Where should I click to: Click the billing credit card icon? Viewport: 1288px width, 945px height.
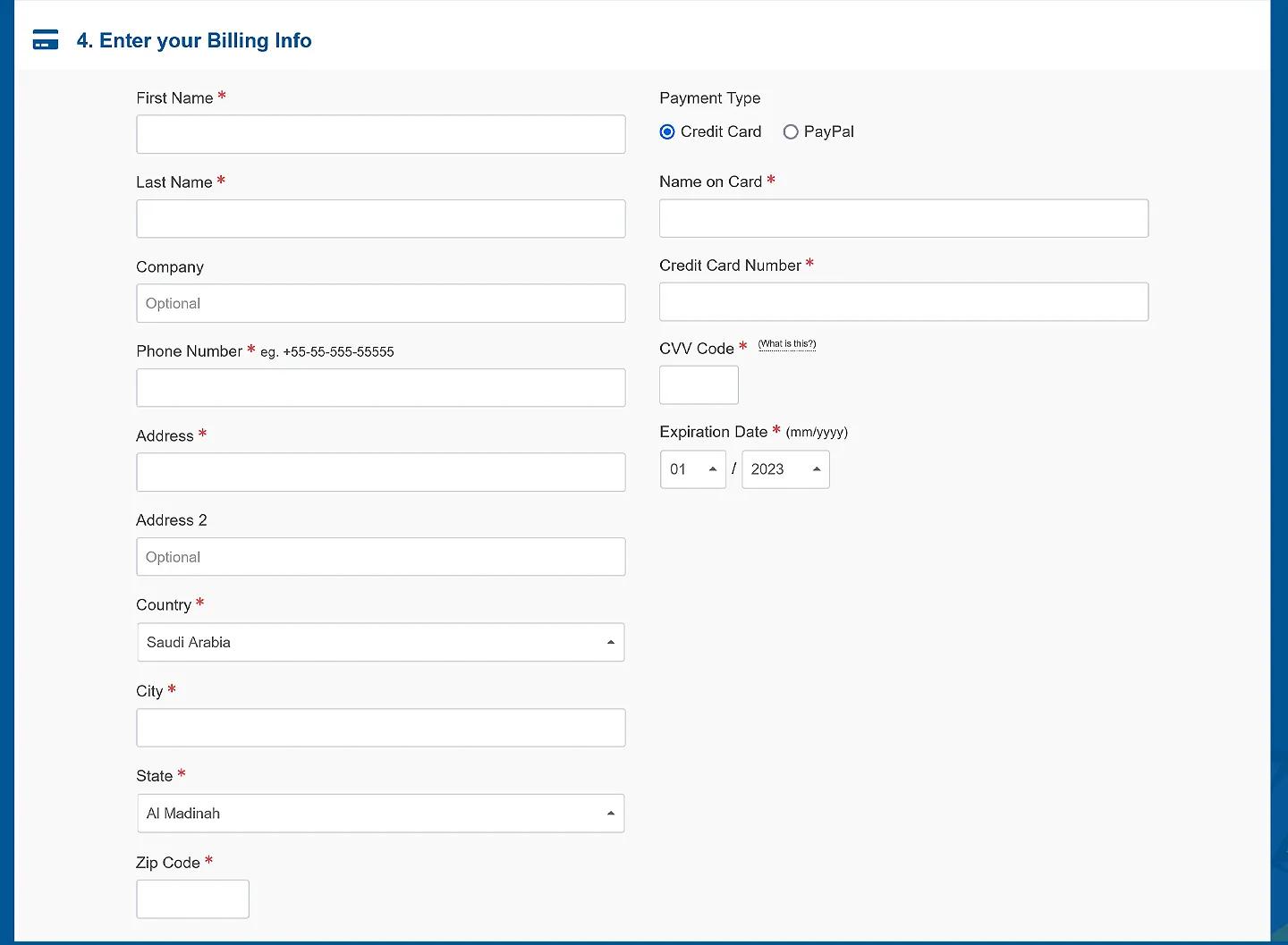click(x=46, y=40)
